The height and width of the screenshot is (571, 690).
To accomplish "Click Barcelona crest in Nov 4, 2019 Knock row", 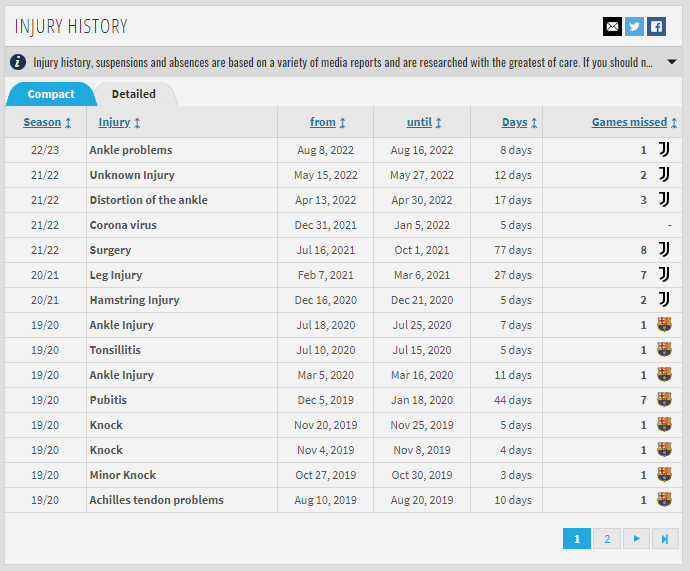I will [664, 450].
